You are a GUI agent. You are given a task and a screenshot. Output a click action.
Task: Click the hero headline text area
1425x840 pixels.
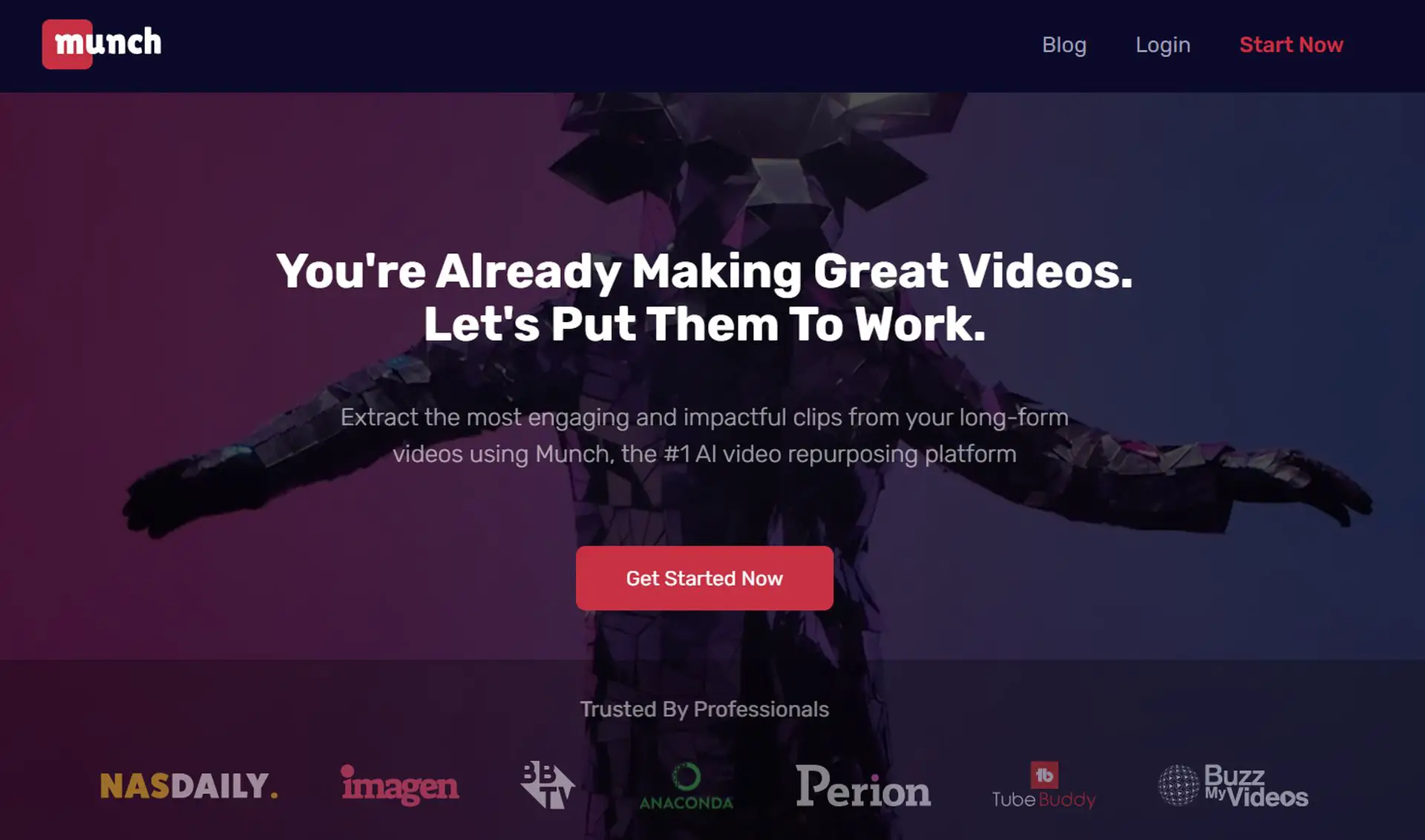coord(704,297)
